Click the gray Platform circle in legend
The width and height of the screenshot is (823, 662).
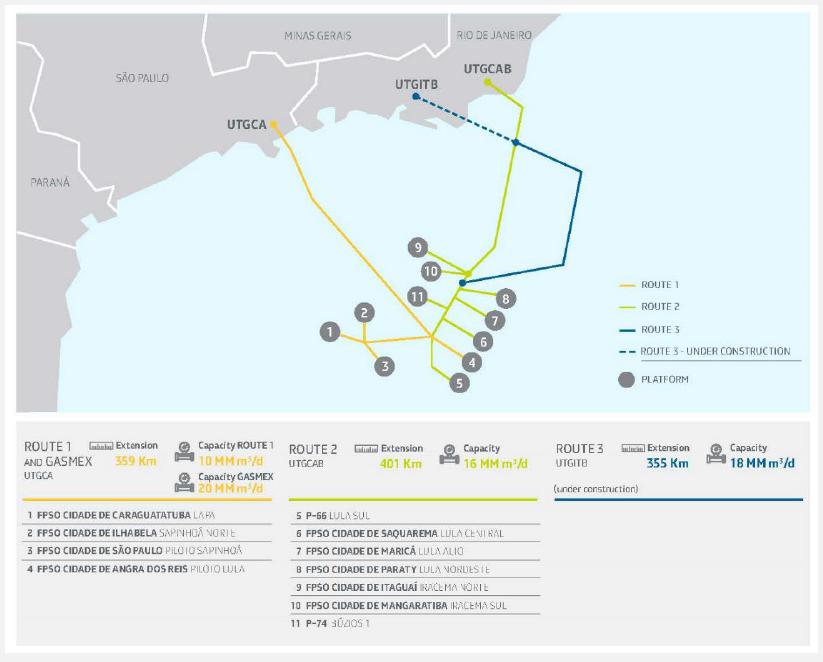click(625, 379)
